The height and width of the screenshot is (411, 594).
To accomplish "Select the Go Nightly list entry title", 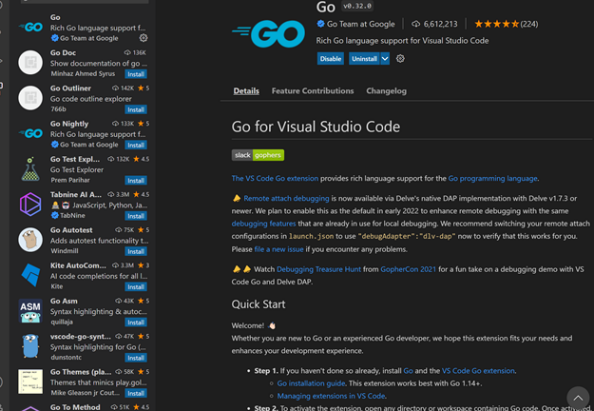I will (69, 124).
